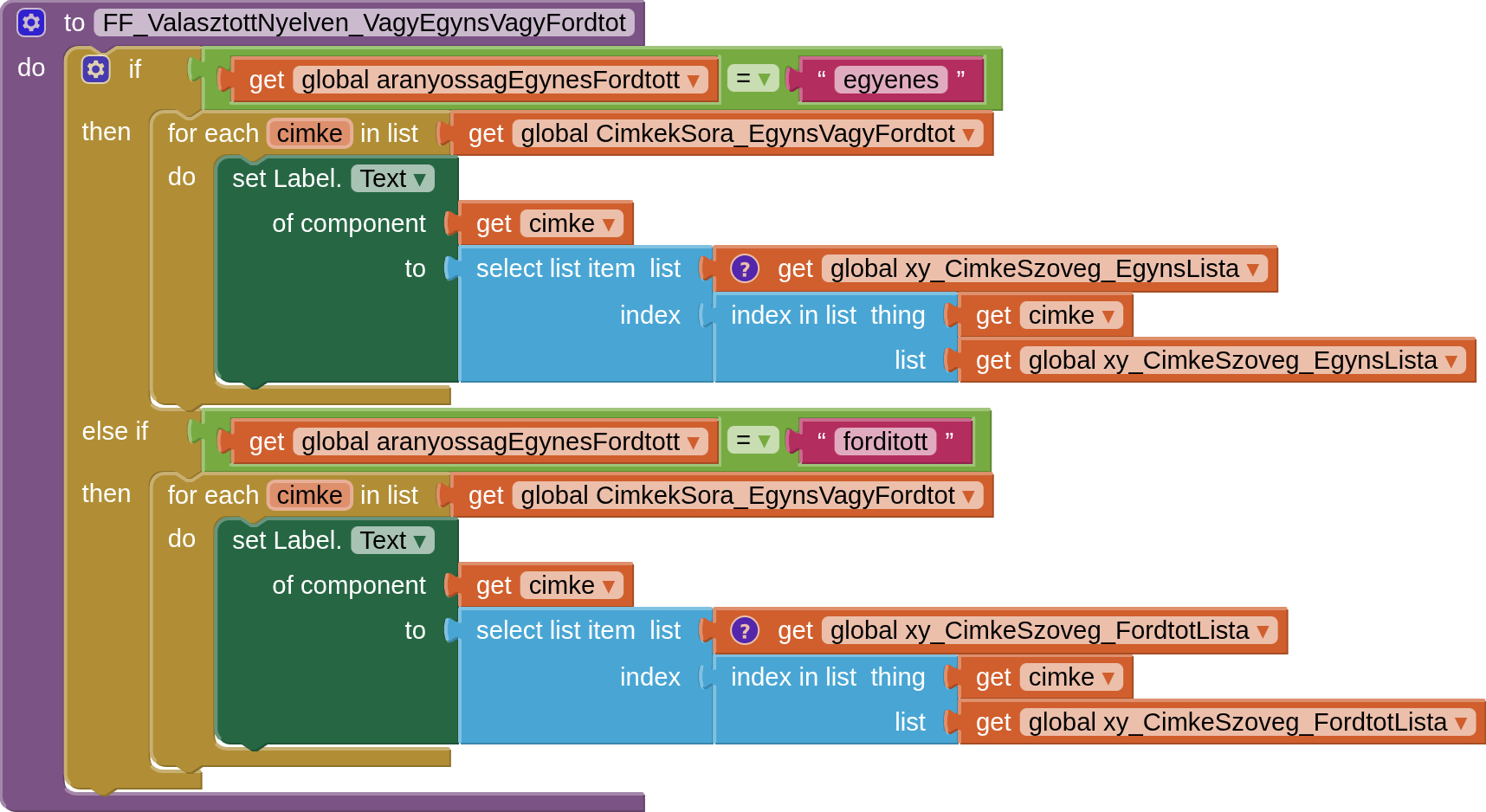The width and height of the screenshot is (1486, 812).
Task: Click question mark icon beside xy_CimkeSzoveg_EgynsLista
Action: [744, 269]
